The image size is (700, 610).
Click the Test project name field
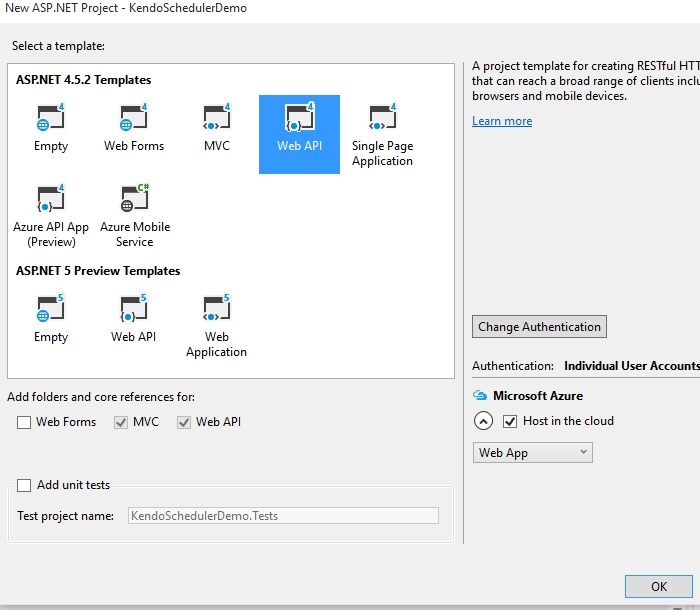point(283,516)
